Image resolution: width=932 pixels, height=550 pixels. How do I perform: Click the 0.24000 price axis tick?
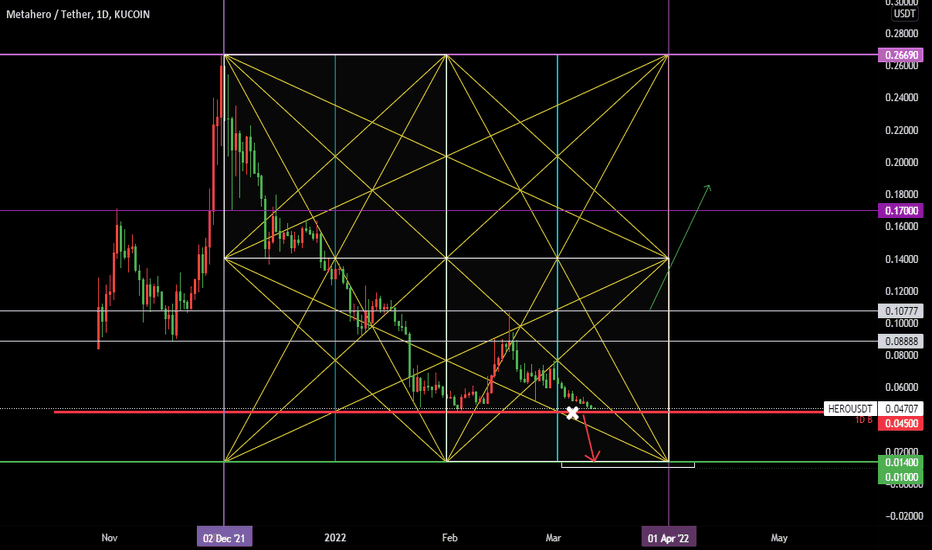click(901, 98)
